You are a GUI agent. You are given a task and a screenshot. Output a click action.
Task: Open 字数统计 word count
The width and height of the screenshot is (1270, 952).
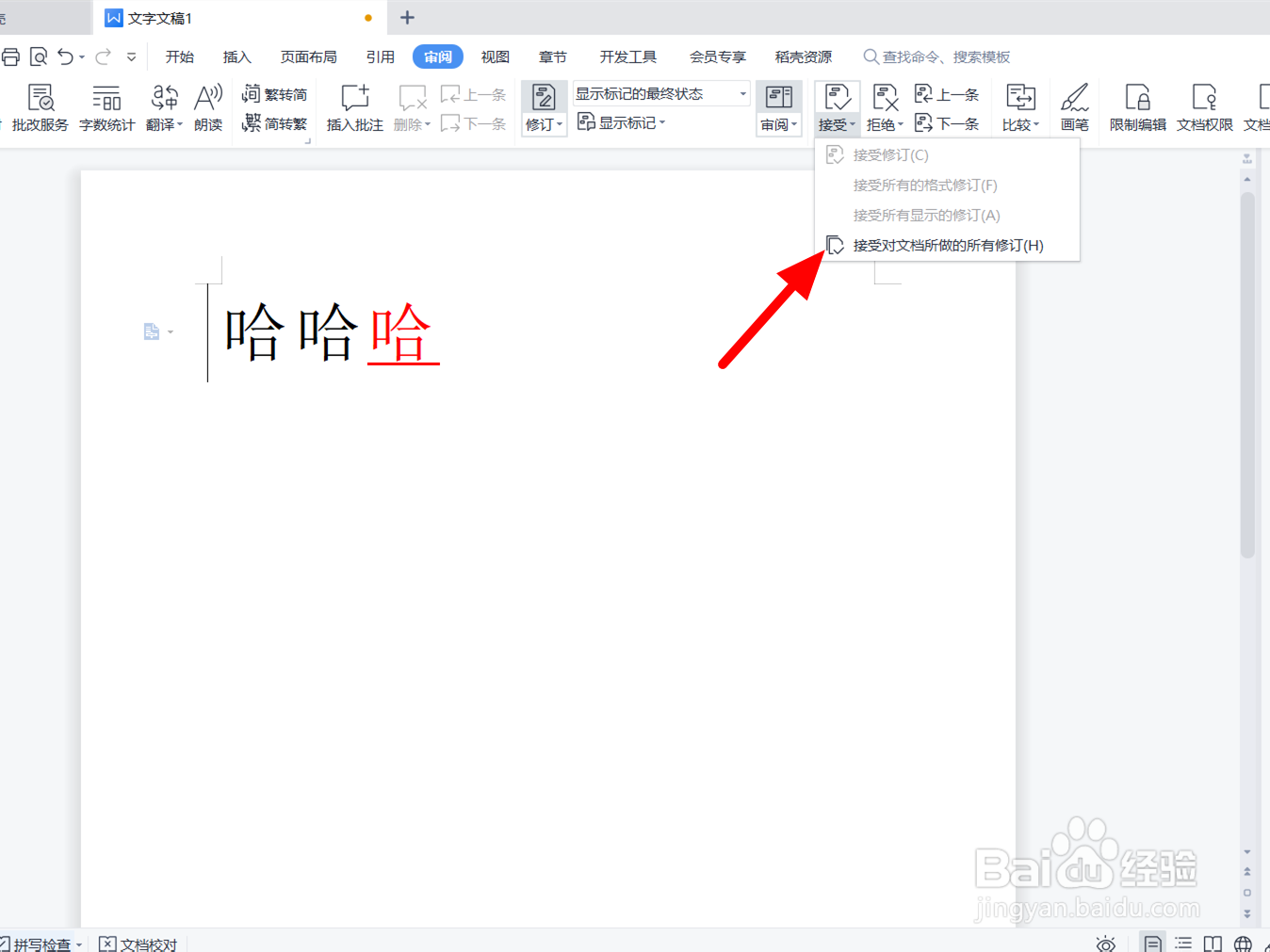coord(106,108)
